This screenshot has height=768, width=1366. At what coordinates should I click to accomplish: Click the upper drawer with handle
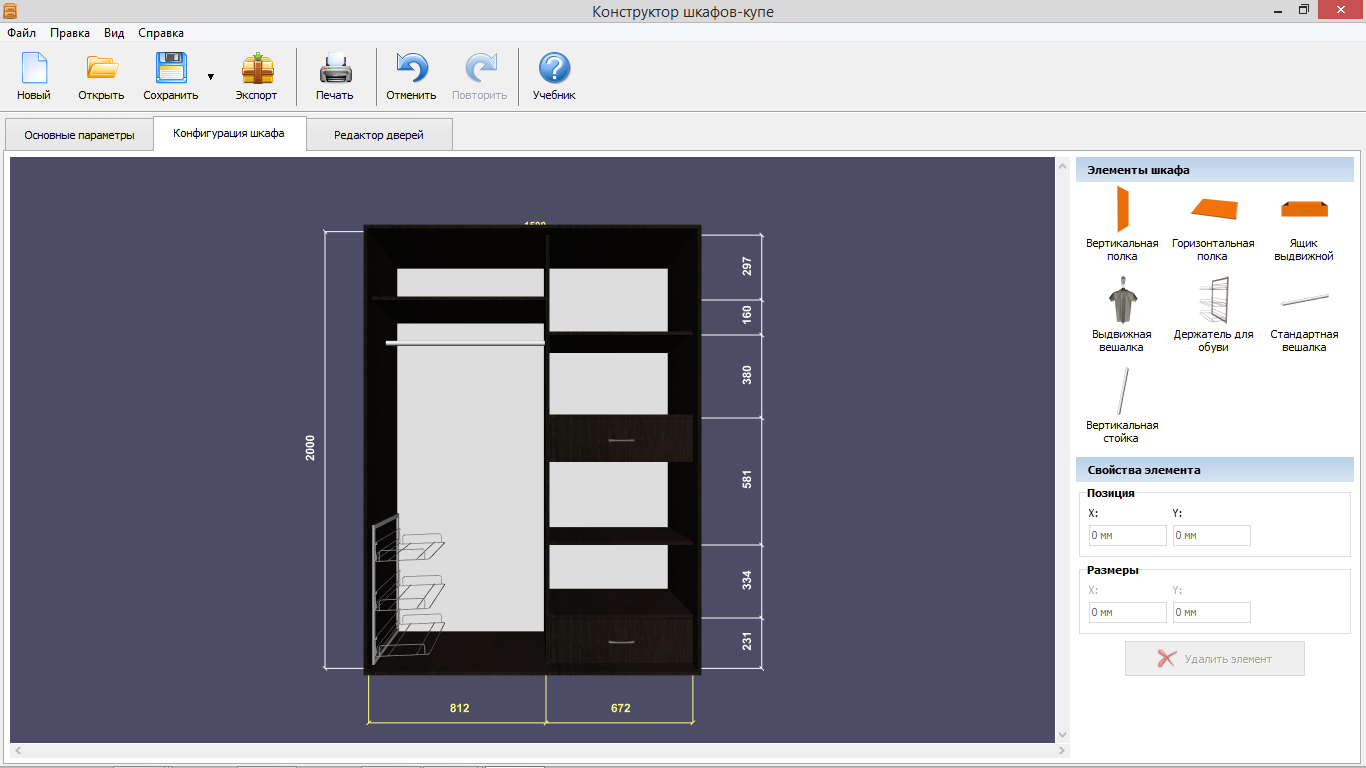621,438
